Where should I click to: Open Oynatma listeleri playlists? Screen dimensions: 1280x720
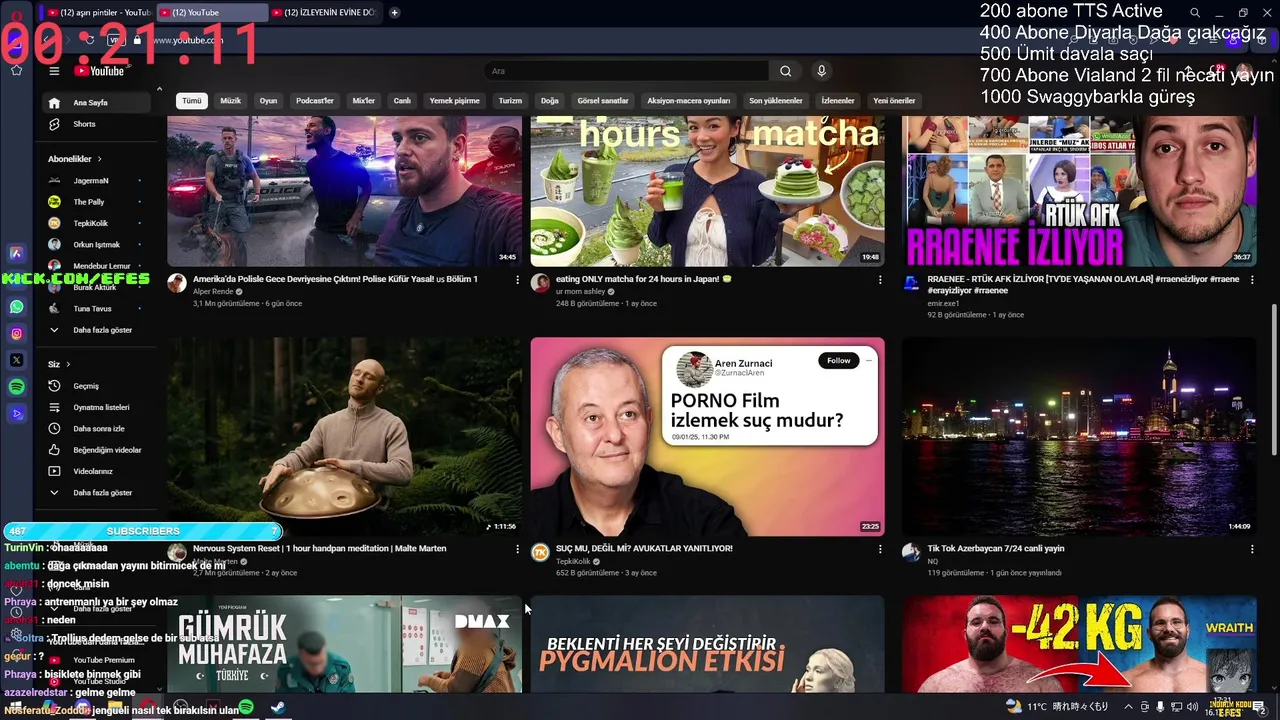(x=98, y=407)
